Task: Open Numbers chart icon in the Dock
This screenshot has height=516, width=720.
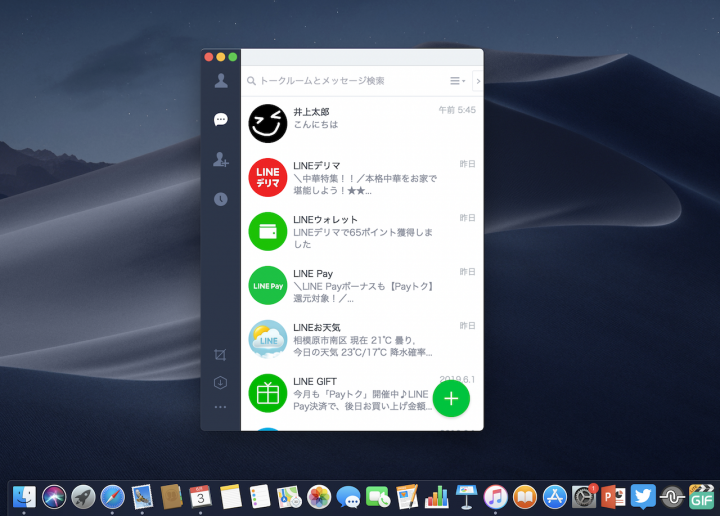Action: [437, 497]
